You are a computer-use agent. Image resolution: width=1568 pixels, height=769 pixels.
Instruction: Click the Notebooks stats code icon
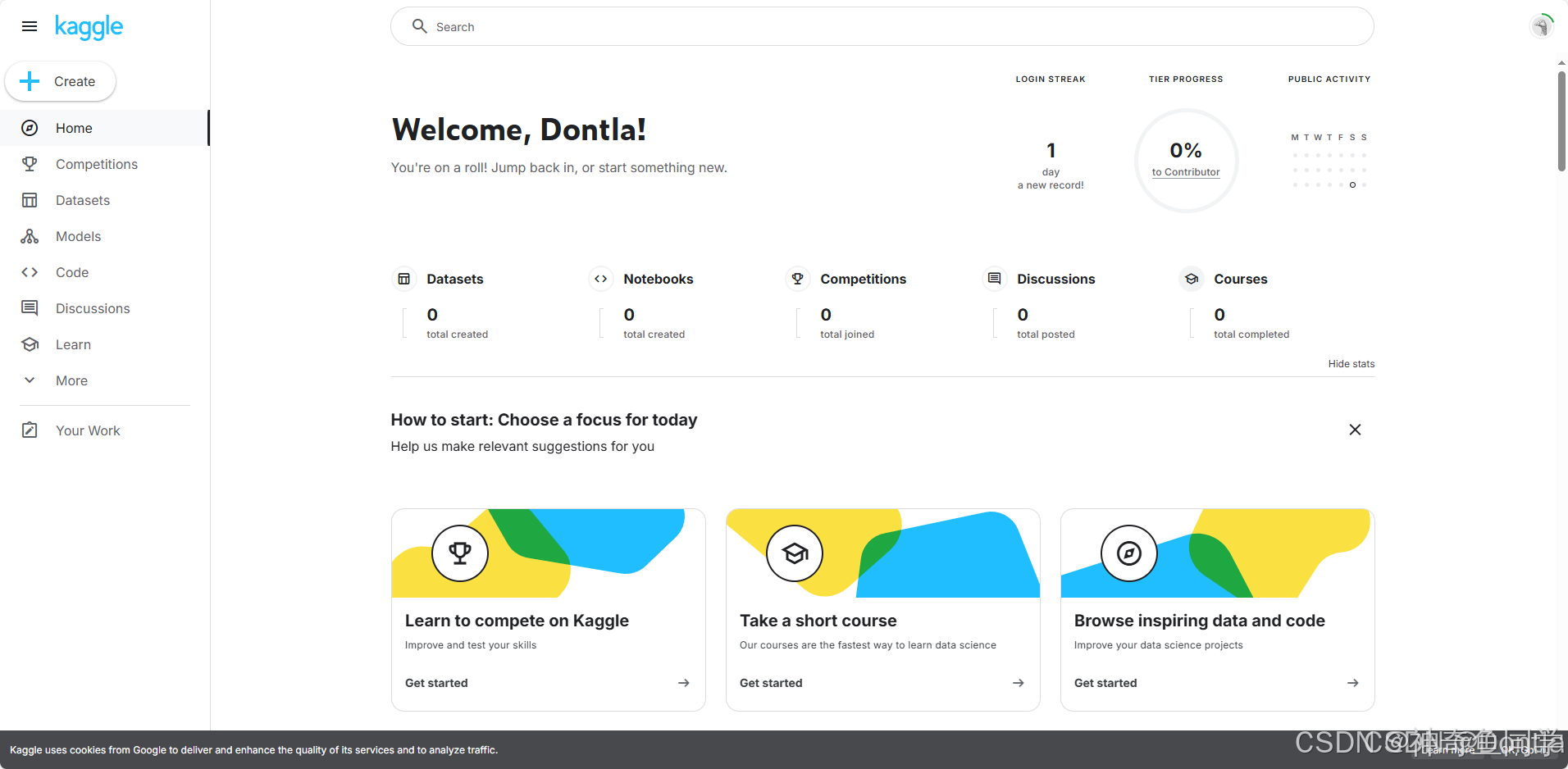pos(601,279)
